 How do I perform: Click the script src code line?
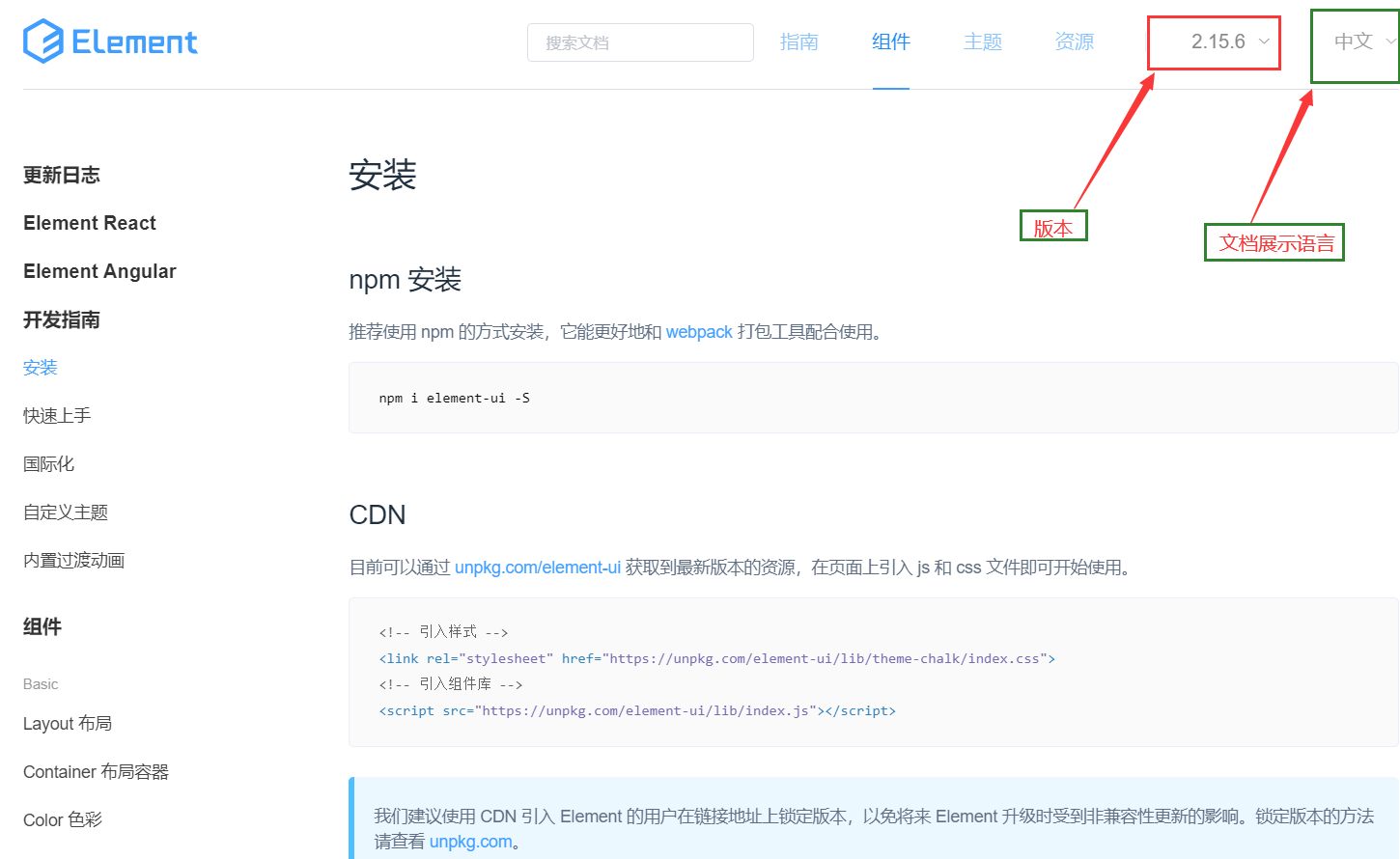(637, 710)
